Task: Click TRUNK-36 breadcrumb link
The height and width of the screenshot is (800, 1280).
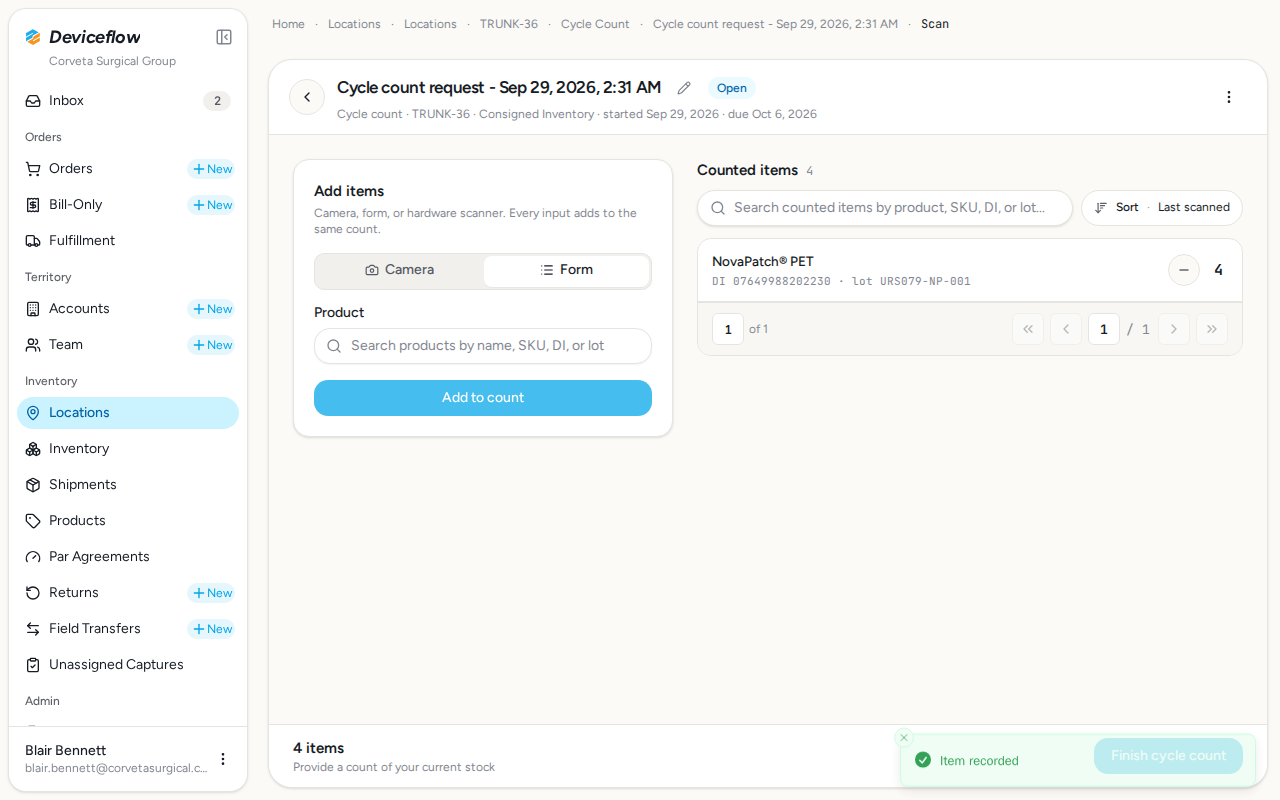Action: click(509, 24)
